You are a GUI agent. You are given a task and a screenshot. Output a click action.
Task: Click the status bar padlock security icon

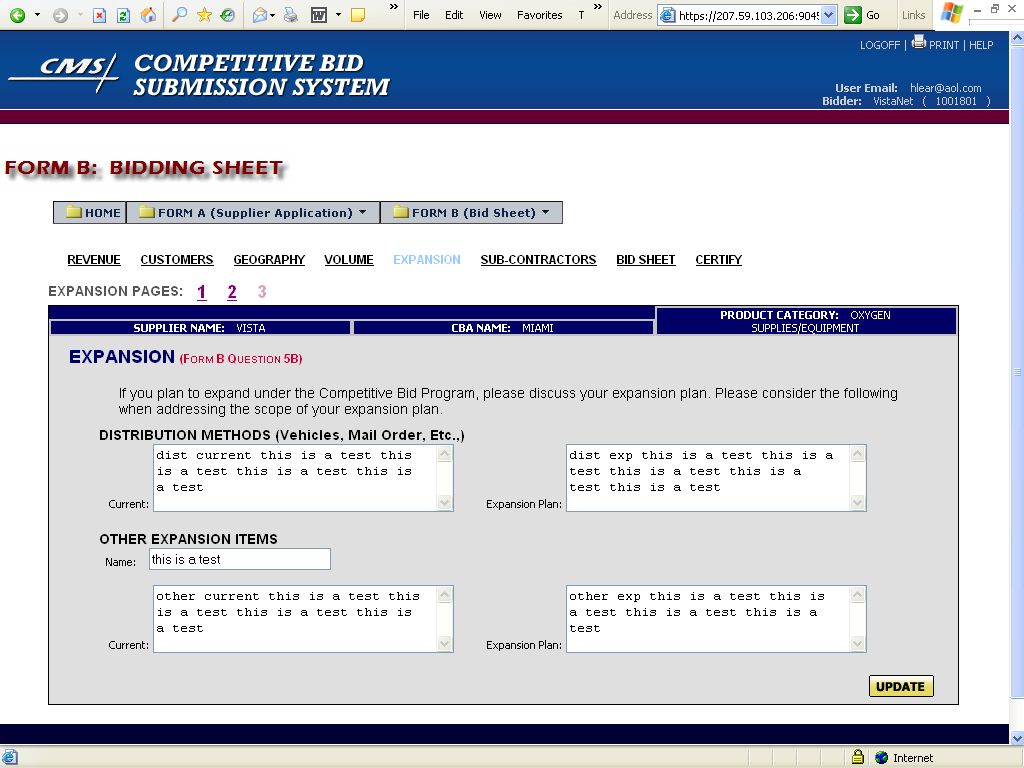857,757
